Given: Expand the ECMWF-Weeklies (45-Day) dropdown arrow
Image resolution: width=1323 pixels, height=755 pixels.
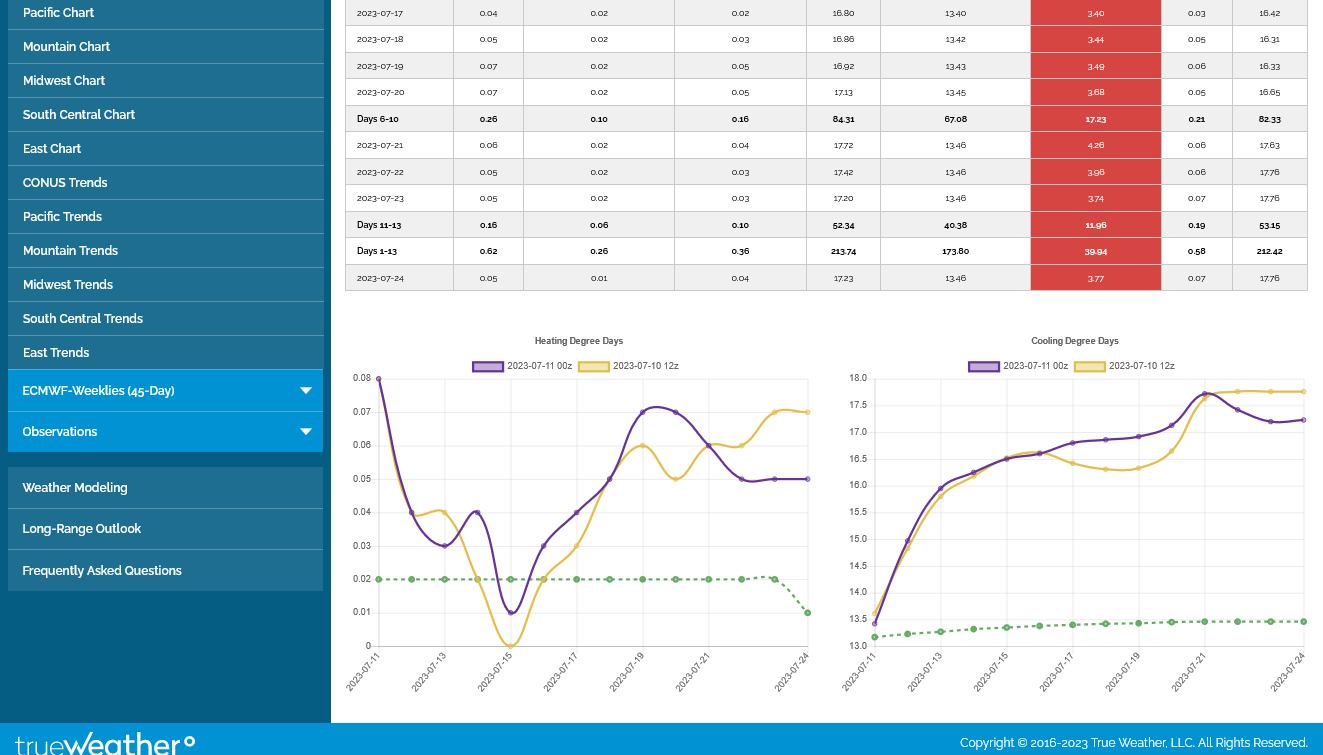Looking at the screenshot, I should point(306,391).
